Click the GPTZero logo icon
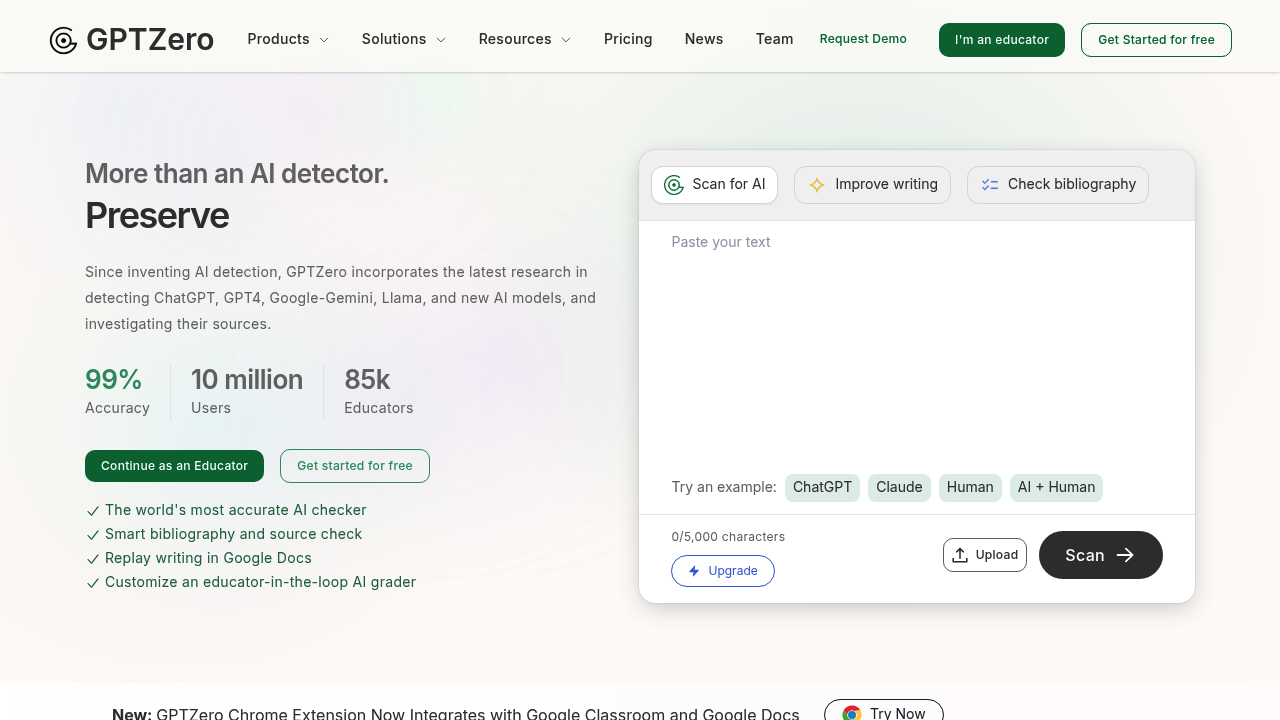This screenshot has width=1280, height=720. pyautogui.click(x=62, y=40)
